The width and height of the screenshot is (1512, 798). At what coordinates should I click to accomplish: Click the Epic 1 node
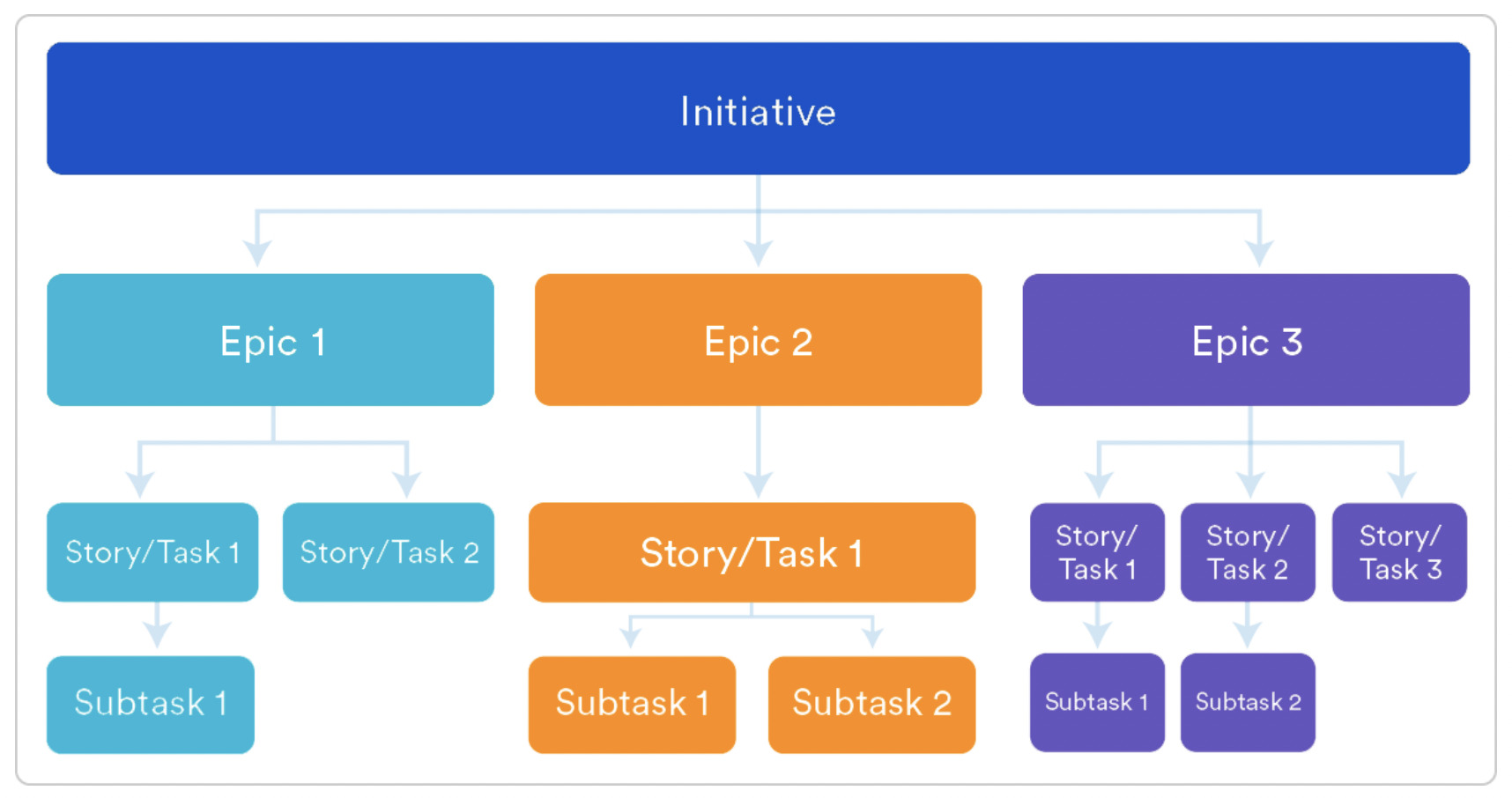tap(270, 339)
